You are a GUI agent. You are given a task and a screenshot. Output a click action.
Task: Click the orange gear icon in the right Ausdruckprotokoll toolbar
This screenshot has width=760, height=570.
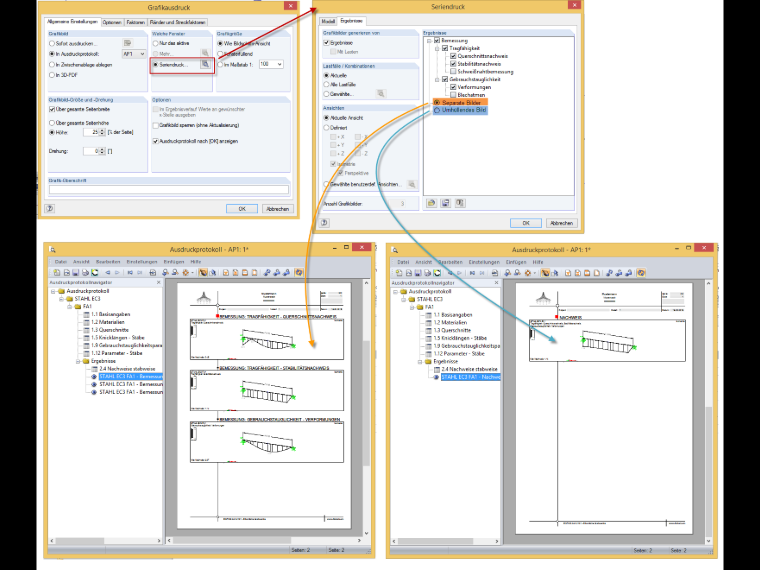click(527, 273)
